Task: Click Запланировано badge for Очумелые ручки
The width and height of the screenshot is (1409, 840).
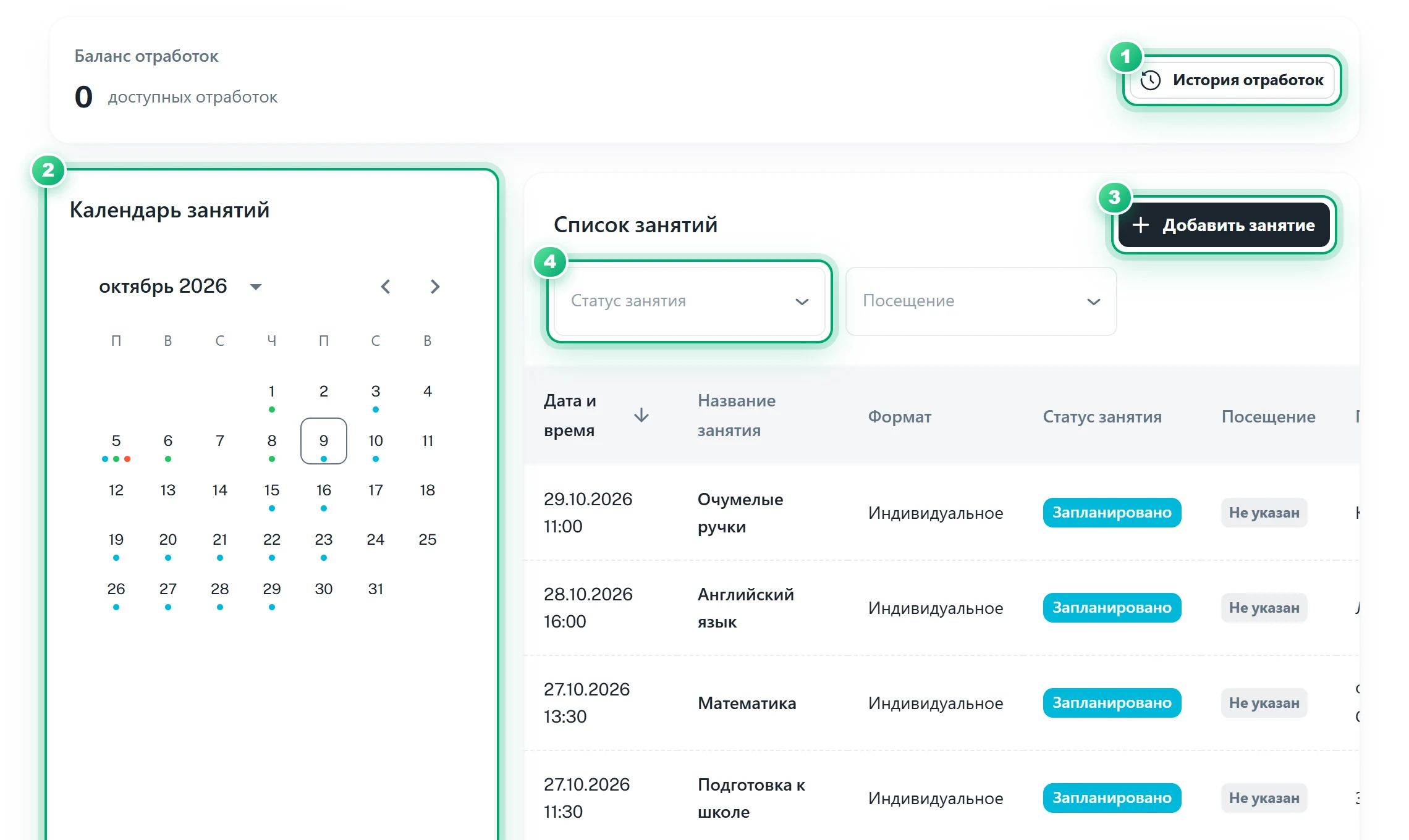Action: 1112,513
